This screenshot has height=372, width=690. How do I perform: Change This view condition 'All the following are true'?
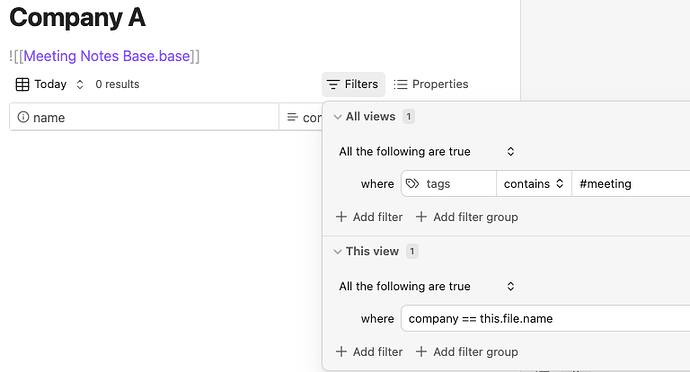(x=426, y=286)
